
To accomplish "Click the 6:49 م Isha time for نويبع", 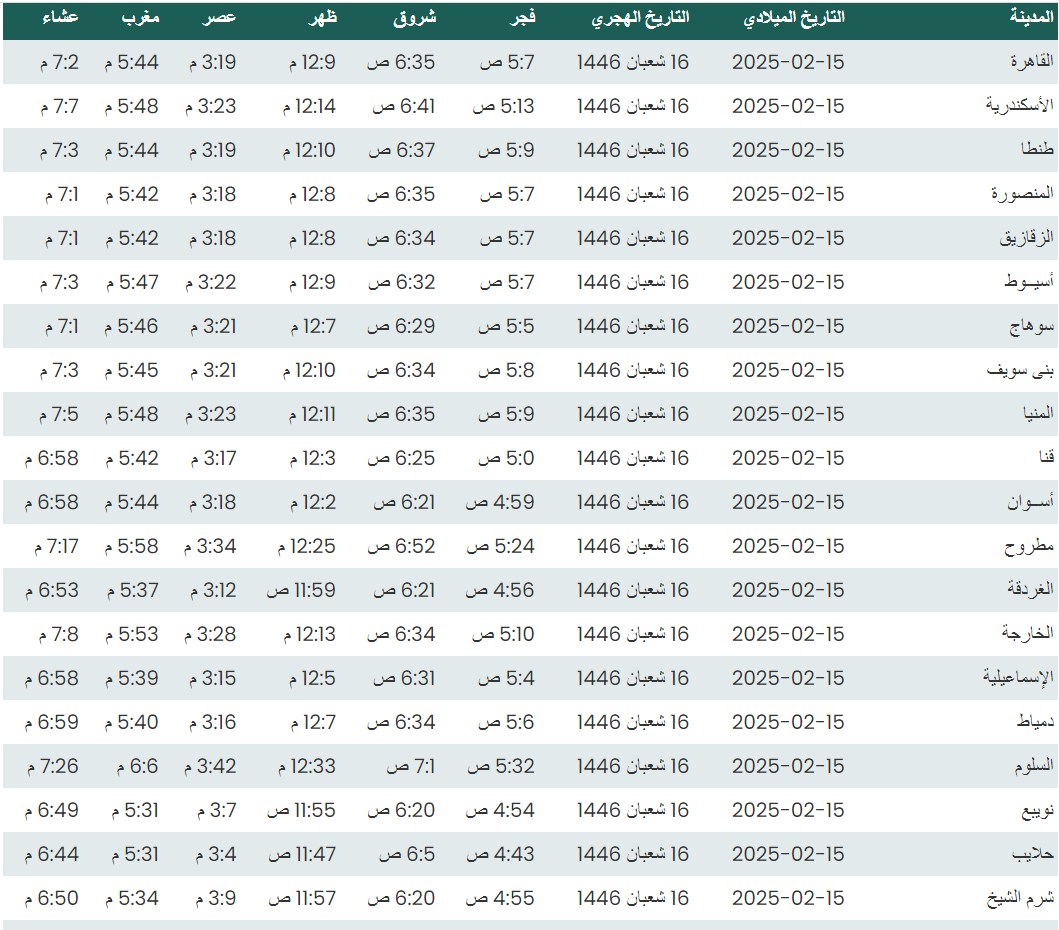I will [x=52, y=810].
